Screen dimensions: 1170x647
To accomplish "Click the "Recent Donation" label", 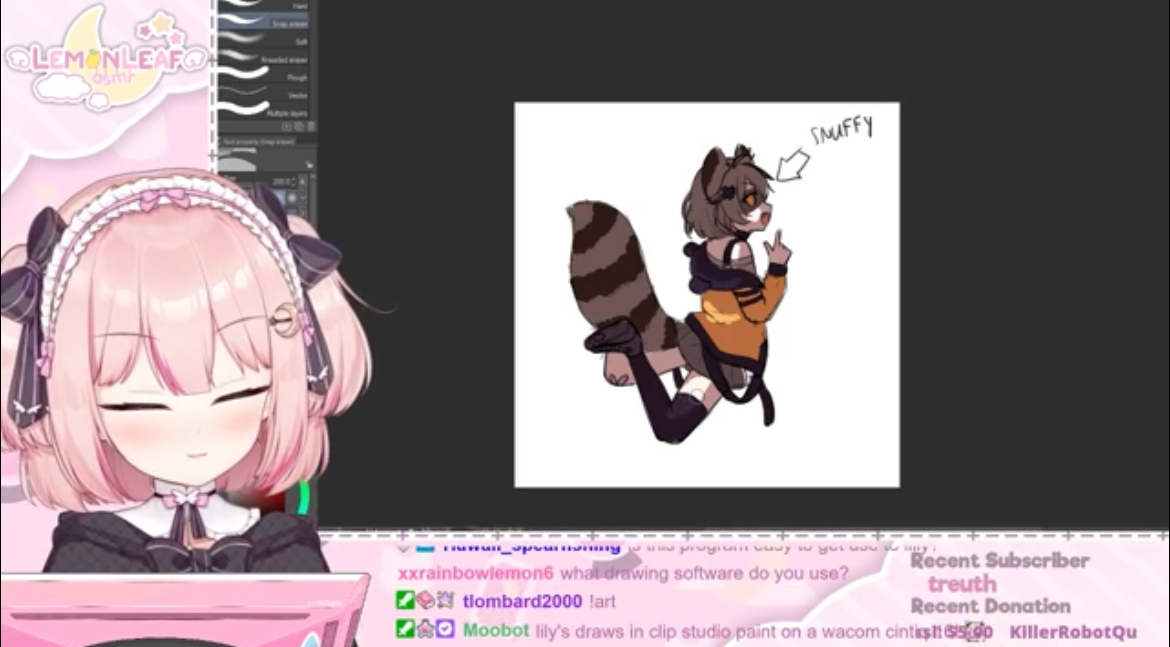I will point(991,606).
